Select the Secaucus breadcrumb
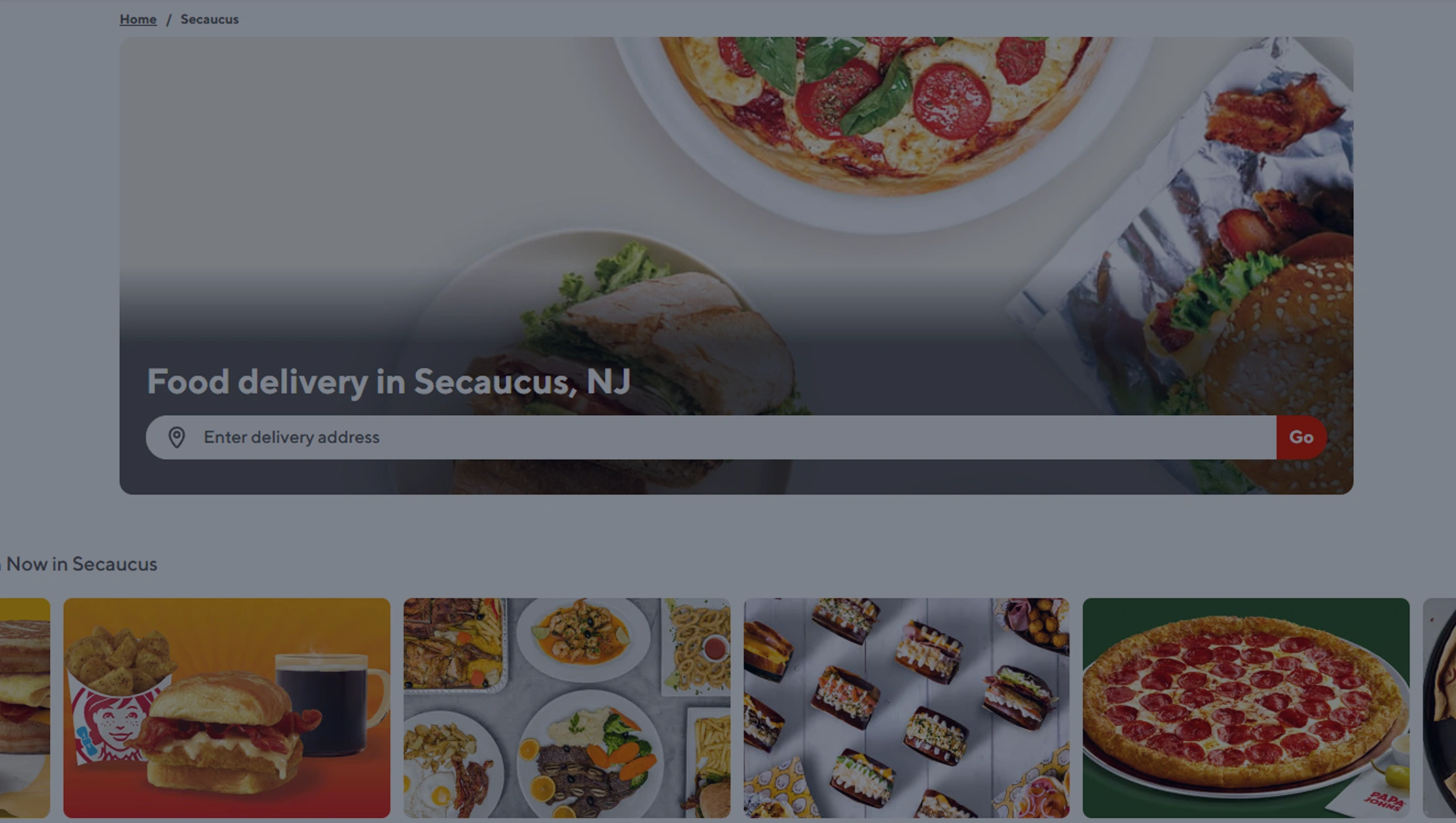This screenshot has width=1456, height=823. tap(210, 20)
